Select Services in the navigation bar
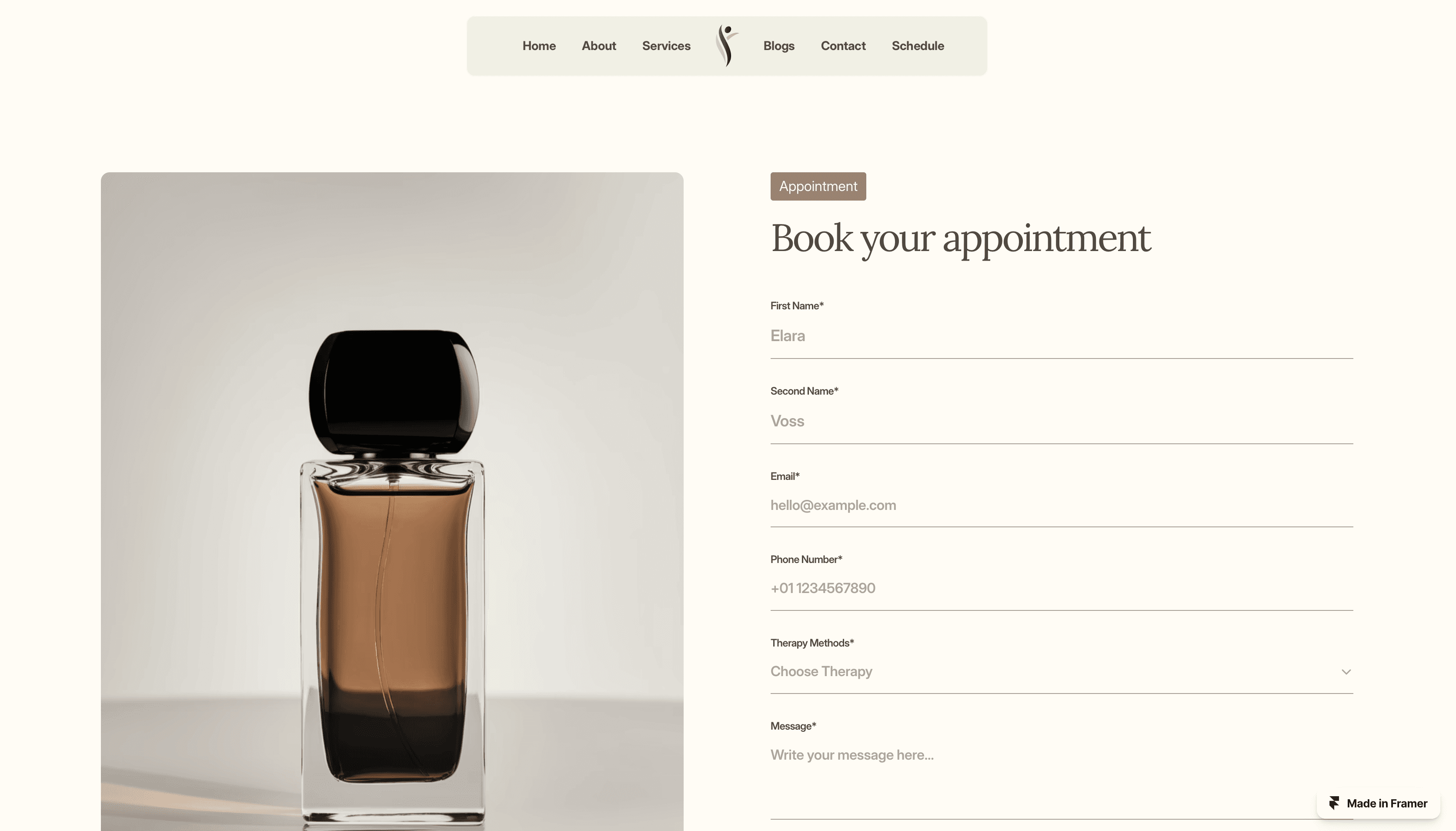1456x831 pixels. (x=666, y=46)
